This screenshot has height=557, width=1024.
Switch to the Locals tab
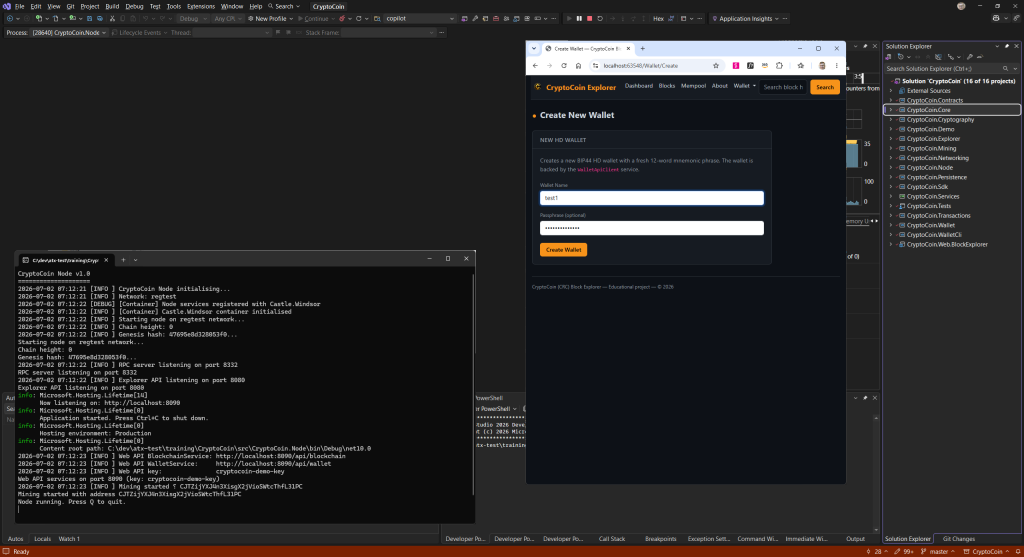pyautogui.click(x=42, y=539)
